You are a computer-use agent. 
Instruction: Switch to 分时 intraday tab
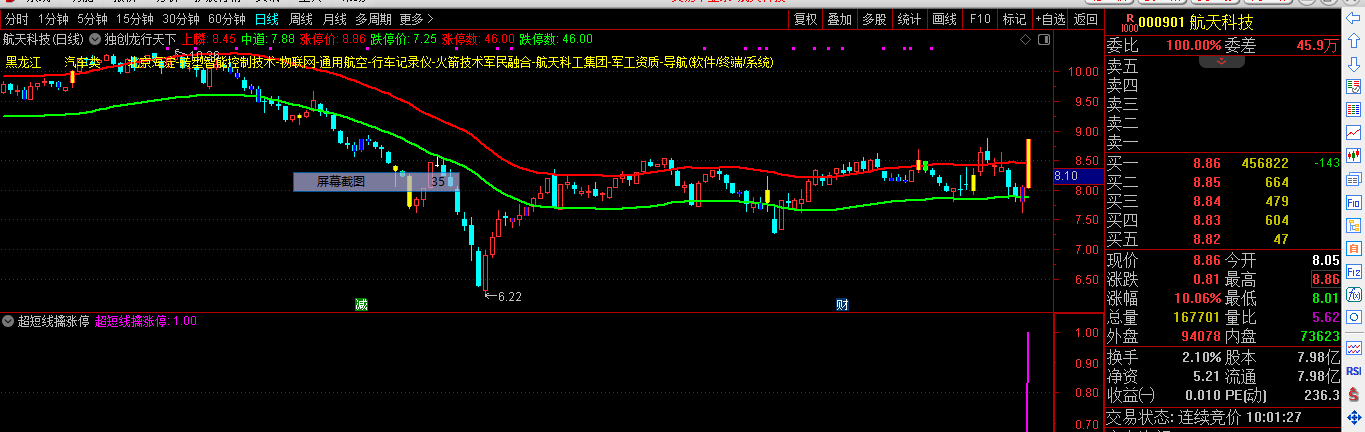pos(16,19)
